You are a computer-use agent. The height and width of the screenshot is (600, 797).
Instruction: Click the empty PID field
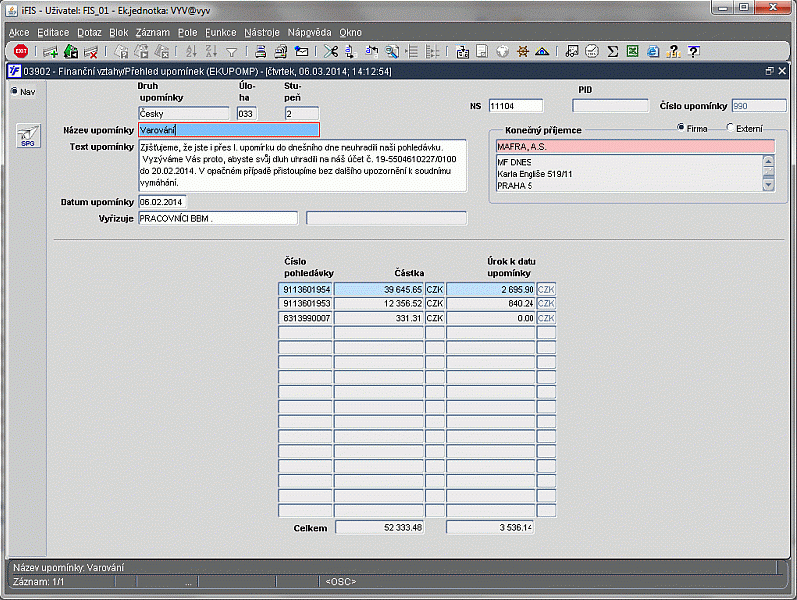[x=610, y=106]
